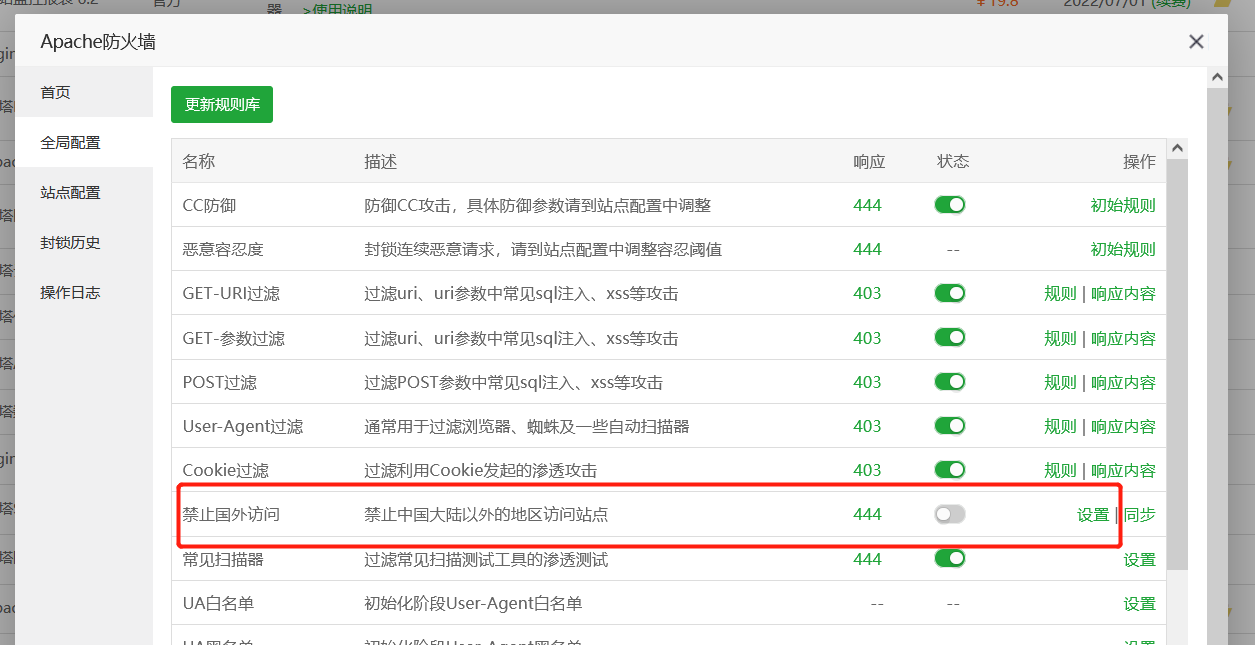1255x645 pixels.
Task: Click the 444 response of 恶意容忍度
Action: pos(867,249)
